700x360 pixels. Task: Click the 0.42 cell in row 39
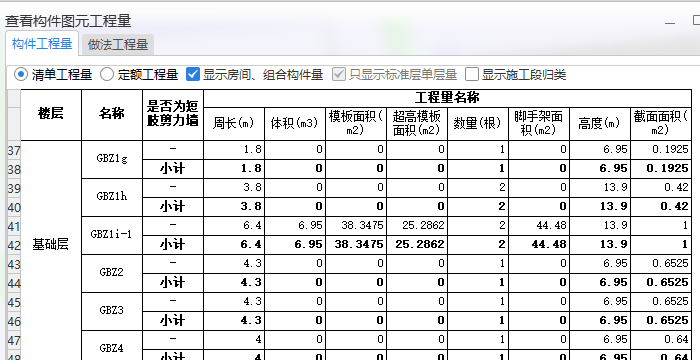(x=661, y=188)
